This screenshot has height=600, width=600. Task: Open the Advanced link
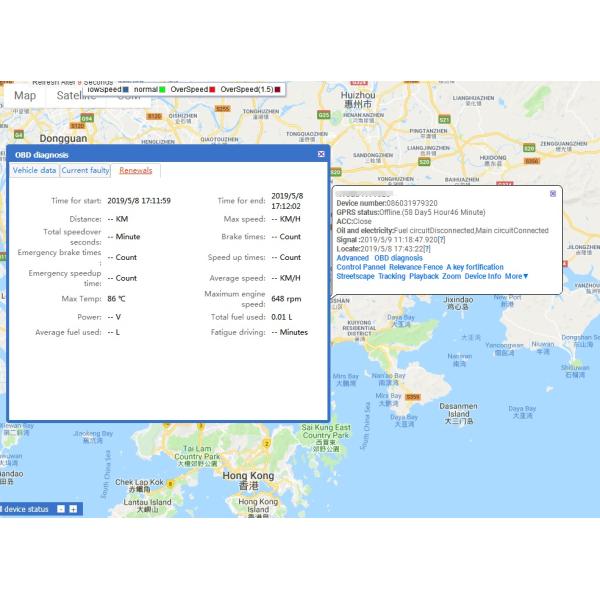coord(352,258)
